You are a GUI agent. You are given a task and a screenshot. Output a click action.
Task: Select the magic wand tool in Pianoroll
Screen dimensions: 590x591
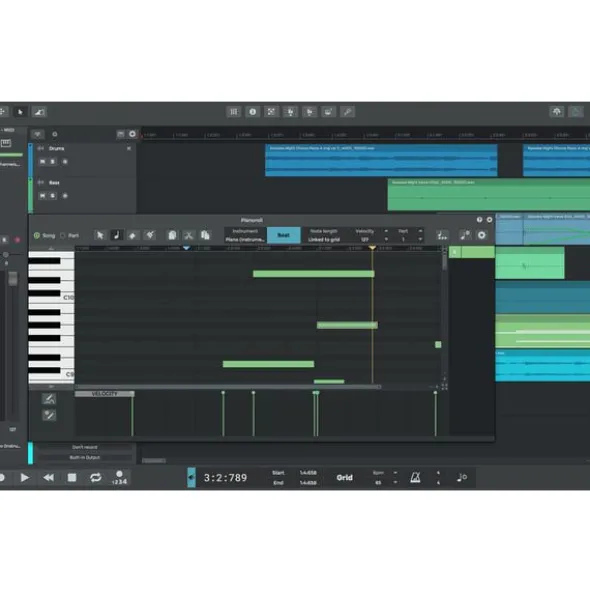150,235
